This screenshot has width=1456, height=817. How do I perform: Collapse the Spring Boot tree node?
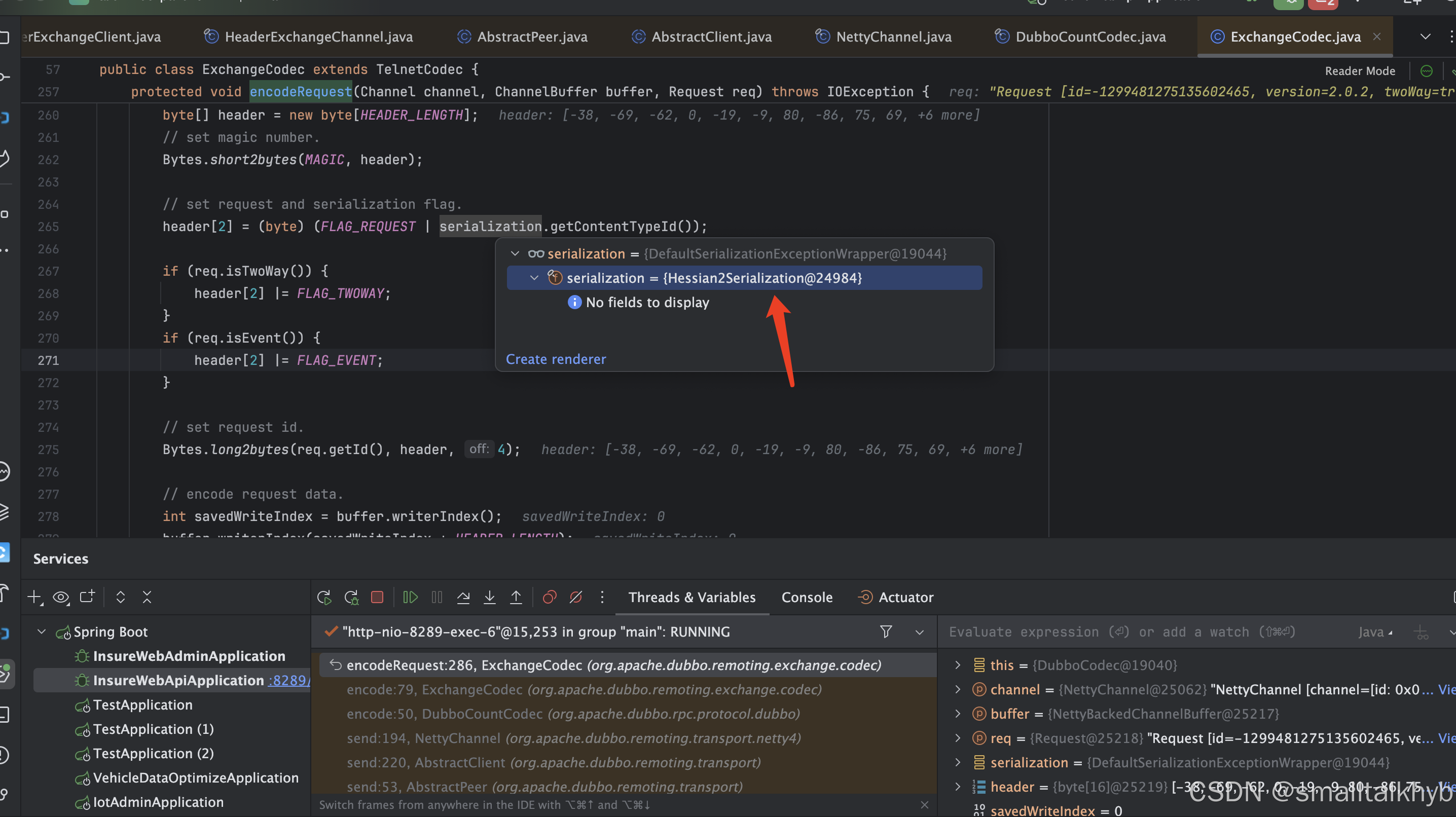tap(41, 632)
